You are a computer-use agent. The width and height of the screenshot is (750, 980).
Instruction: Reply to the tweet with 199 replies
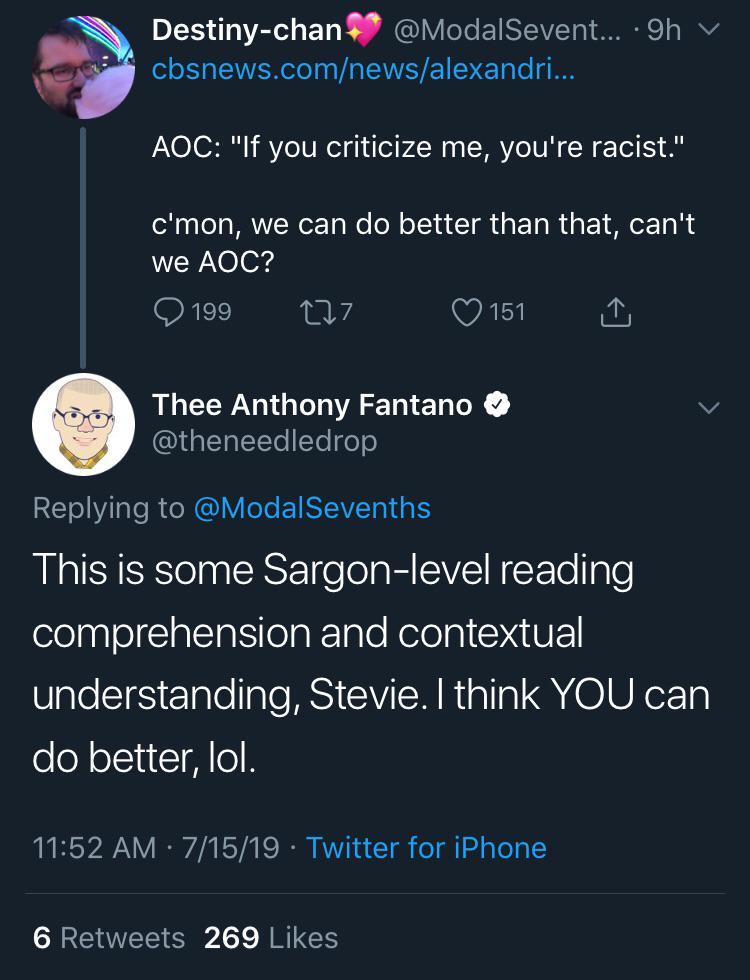pos(169,313)
